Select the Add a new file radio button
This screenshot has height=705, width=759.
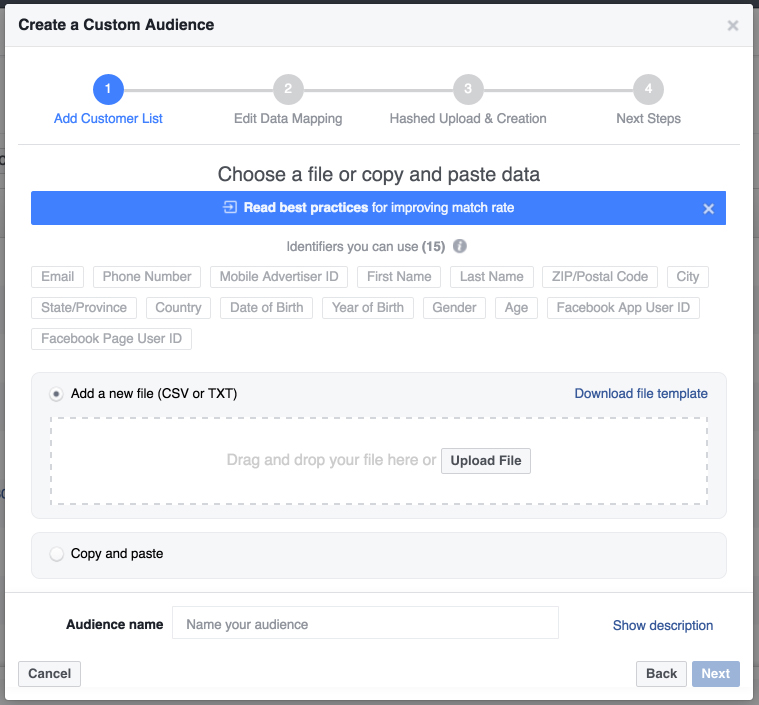(56, 394)
